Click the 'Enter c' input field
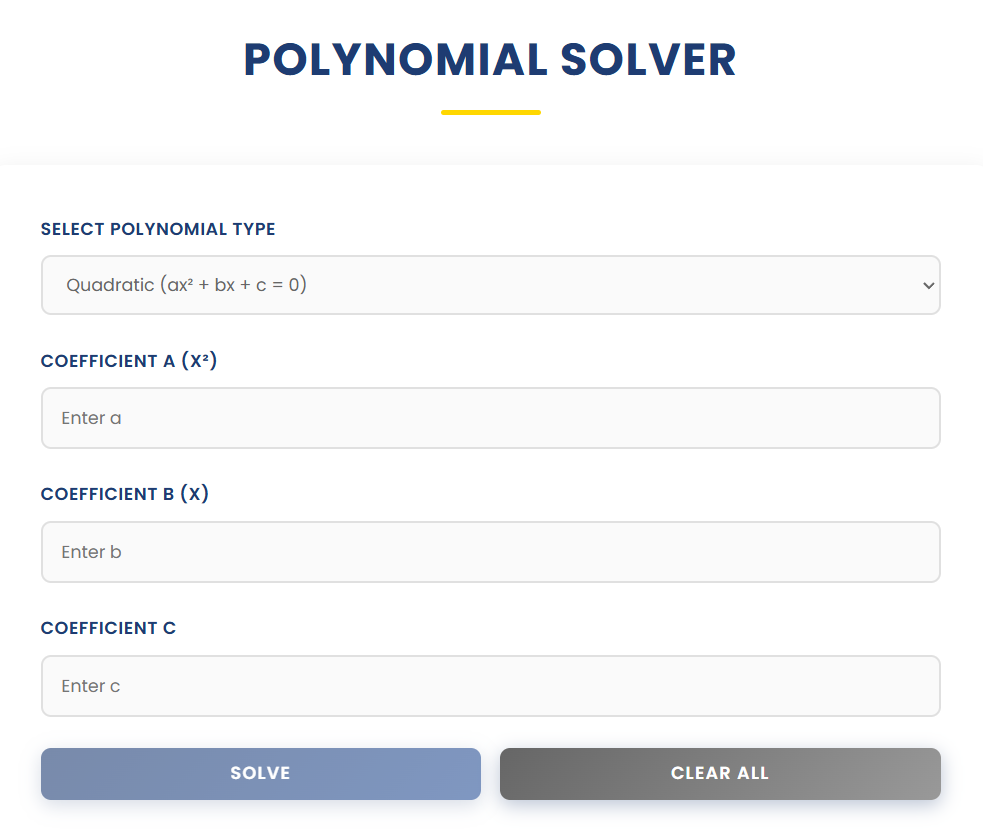983x829 pixels. pos(490,685)
